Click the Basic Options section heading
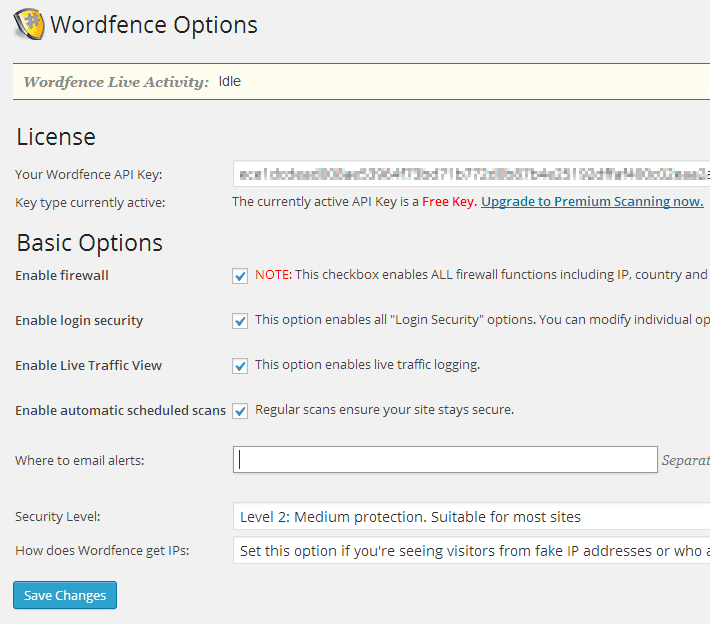710x624 pixels. click(90, 243)
